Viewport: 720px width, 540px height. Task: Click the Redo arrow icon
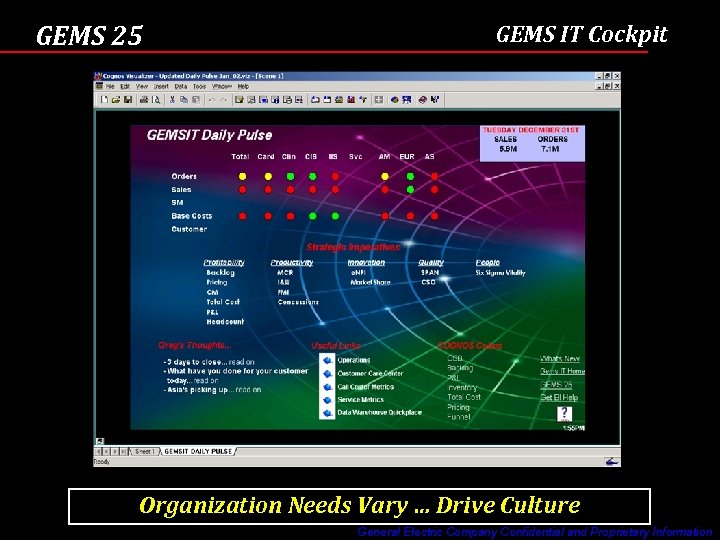(x=224, y=100)
